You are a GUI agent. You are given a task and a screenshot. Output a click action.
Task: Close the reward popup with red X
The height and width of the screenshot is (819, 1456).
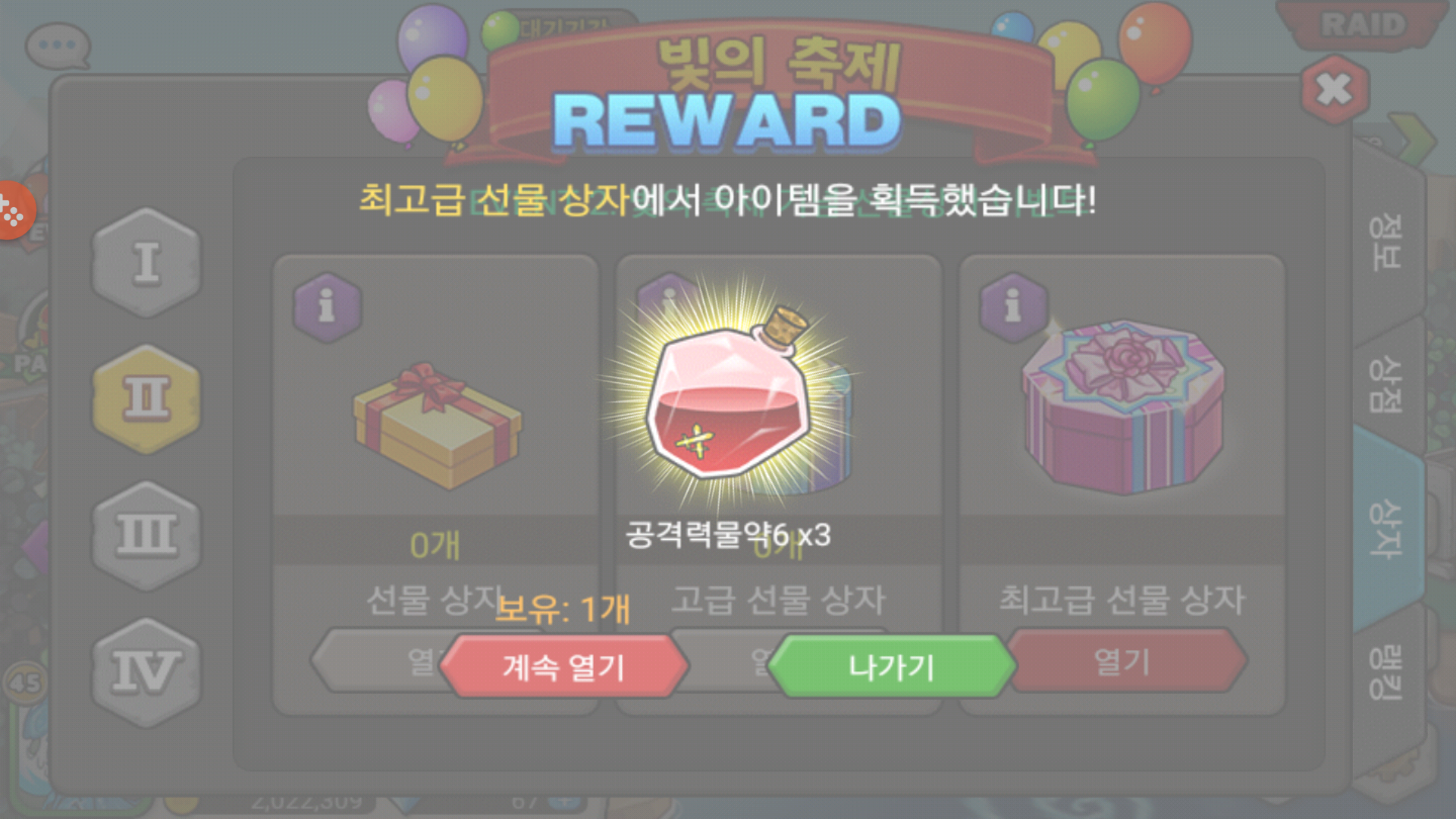[1335, 89]
